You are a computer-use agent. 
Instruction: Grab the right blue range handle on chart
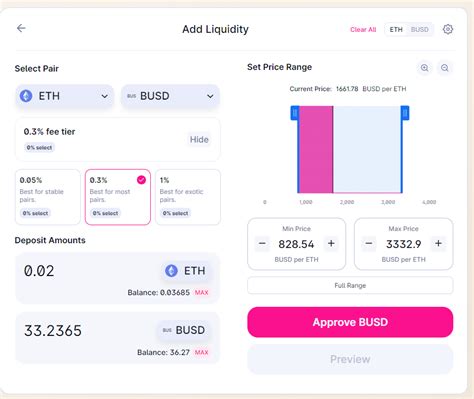coord(405,113)
